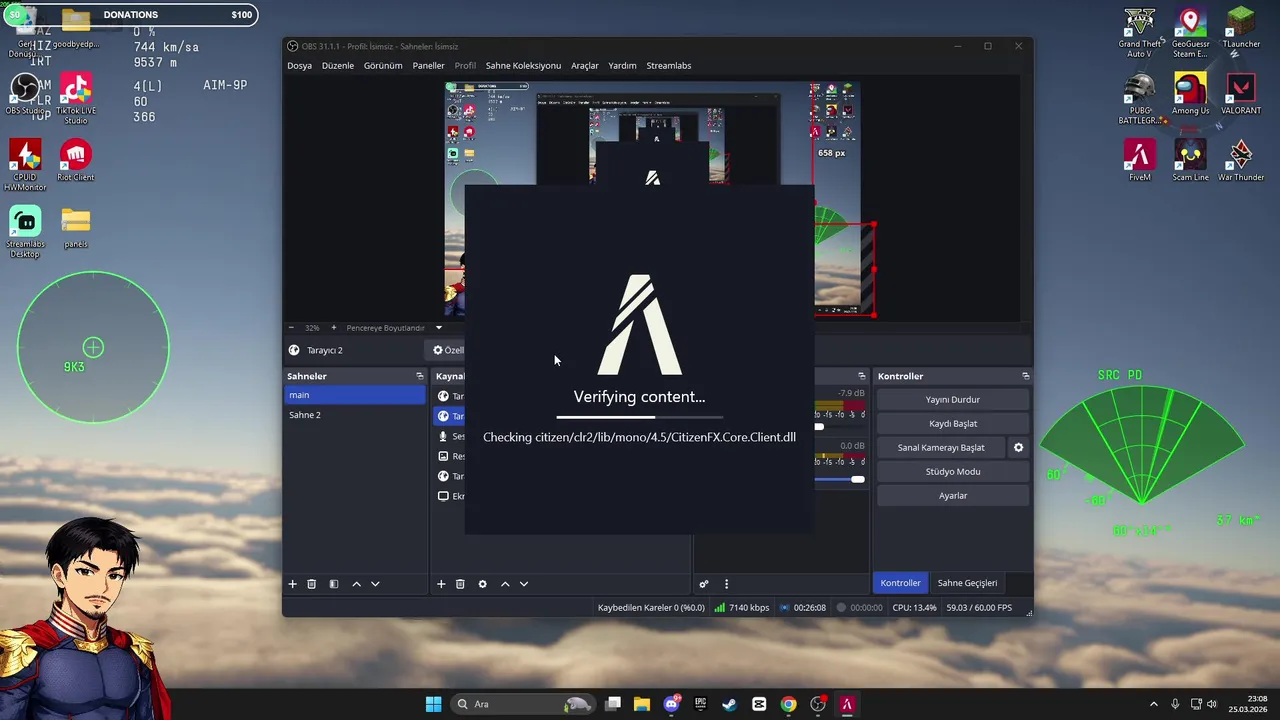This screenshot has height=720, width=1280.
Task: Open Epic Games Launcher from taskbar
Action: pos(701,704)
